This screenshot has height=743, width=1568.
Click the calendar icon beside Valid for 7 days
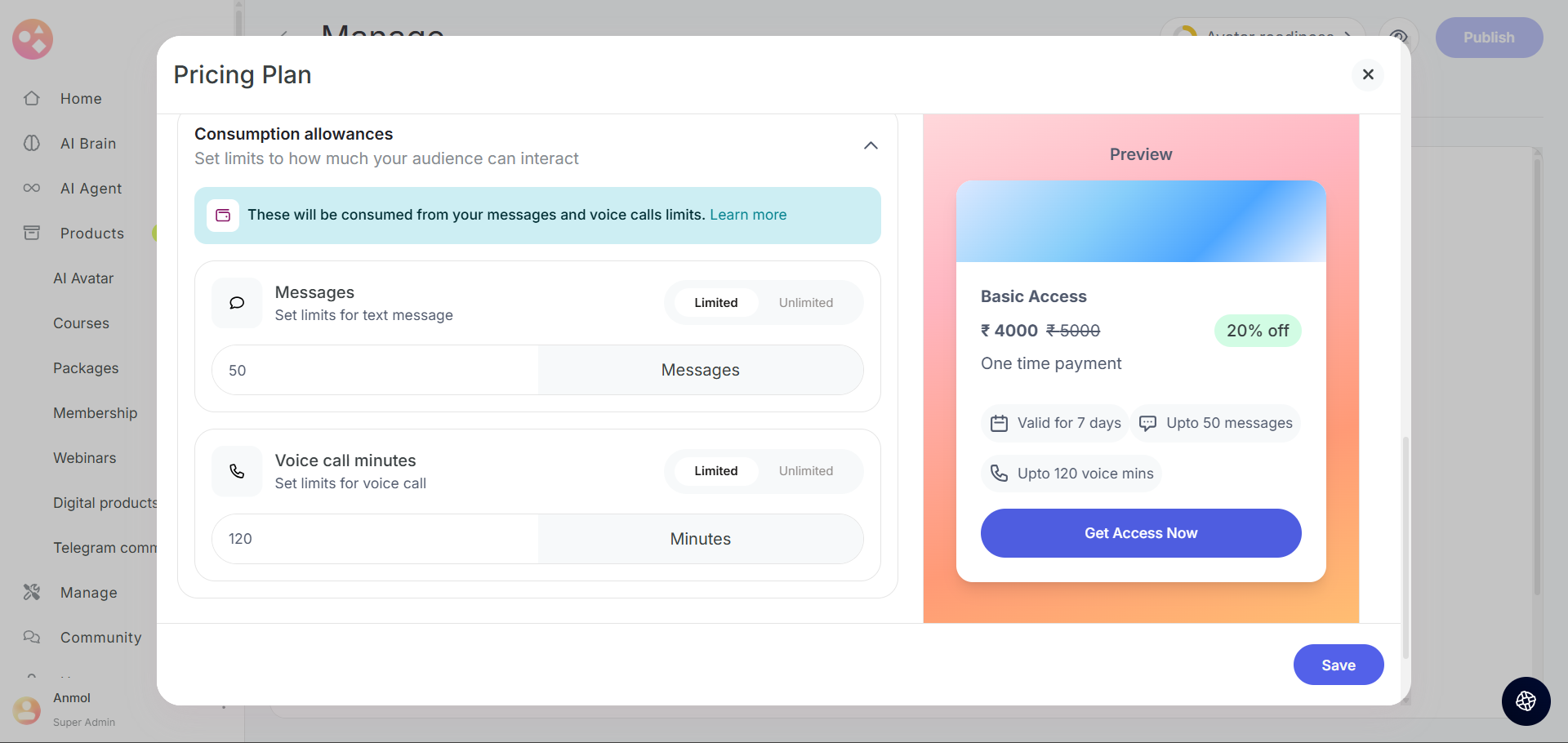999,423
